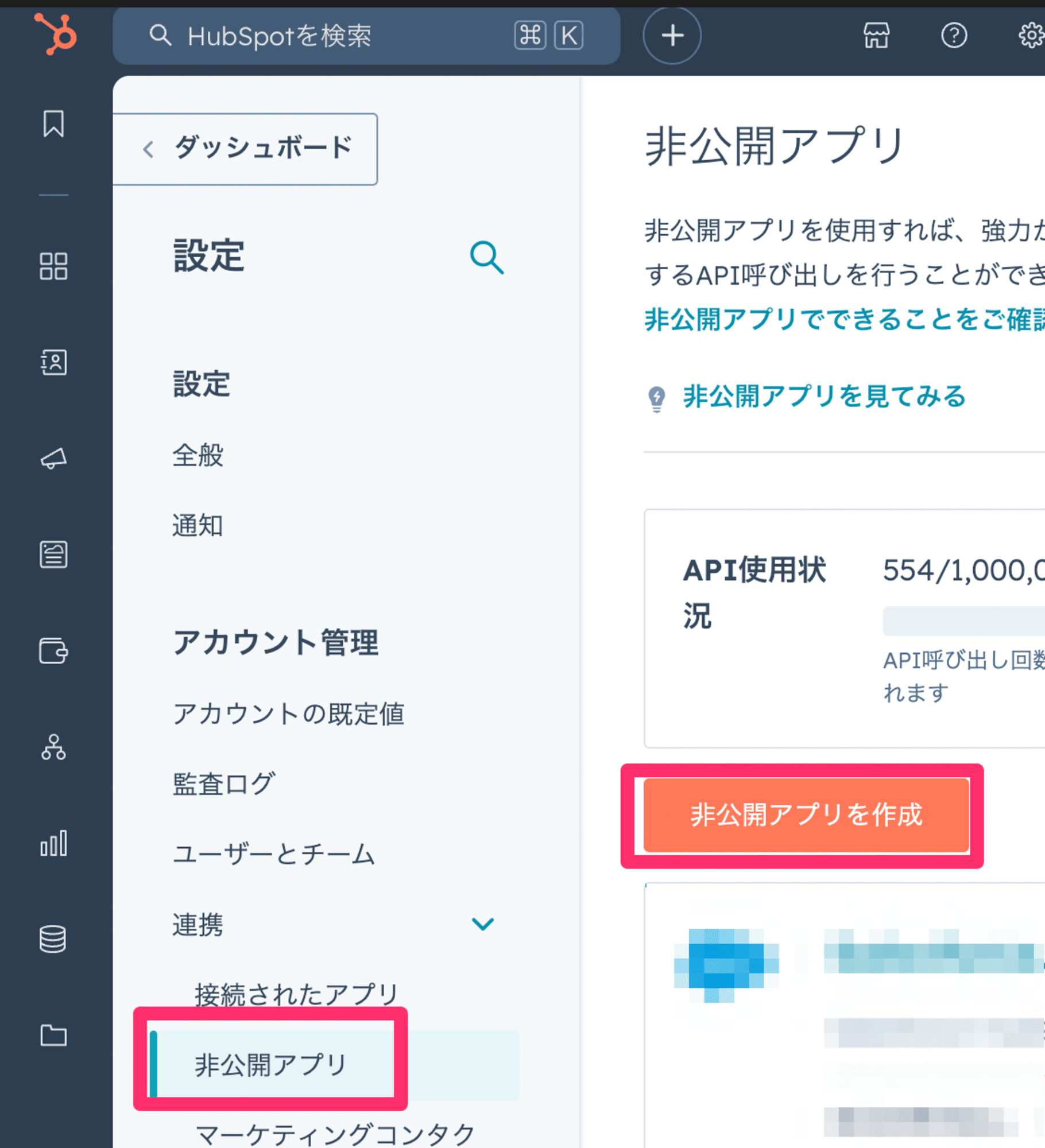Open ユーザーとチーム settings
Screen dimensions: 1045x1148
click(274, 854)
